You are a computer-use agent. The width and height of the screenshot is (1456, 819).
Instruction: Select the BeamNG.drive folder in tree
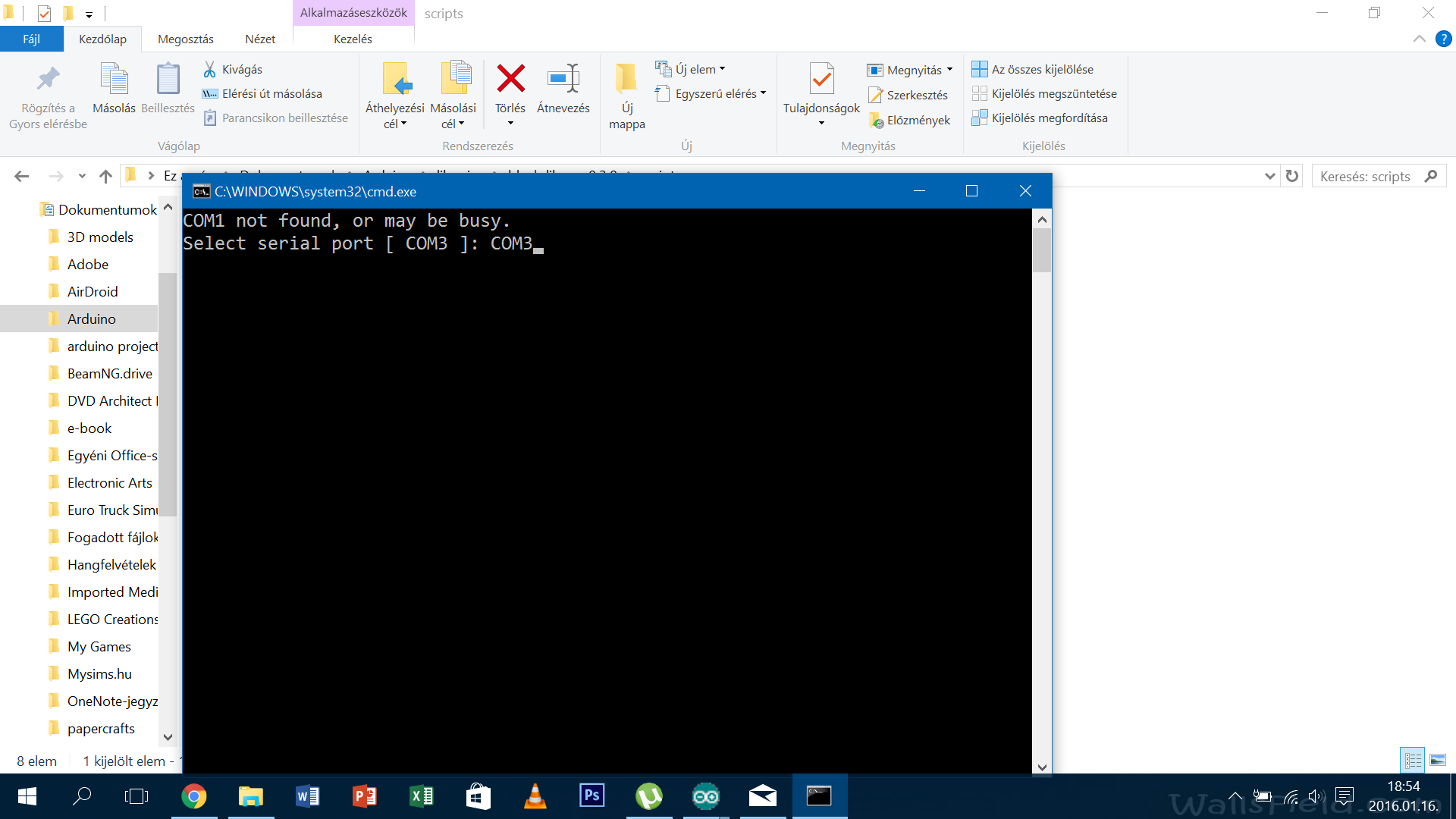109,373
